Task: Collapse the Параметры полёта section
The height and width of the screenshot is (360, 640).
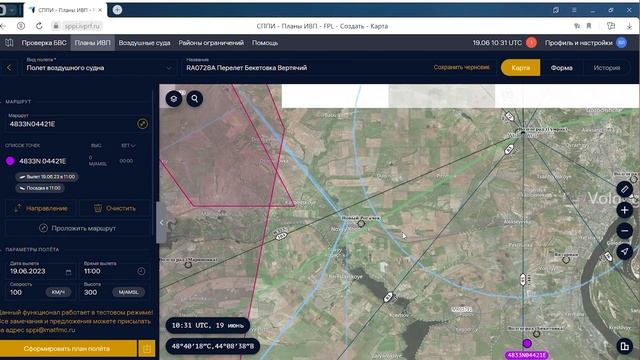Action: (32, 249)
